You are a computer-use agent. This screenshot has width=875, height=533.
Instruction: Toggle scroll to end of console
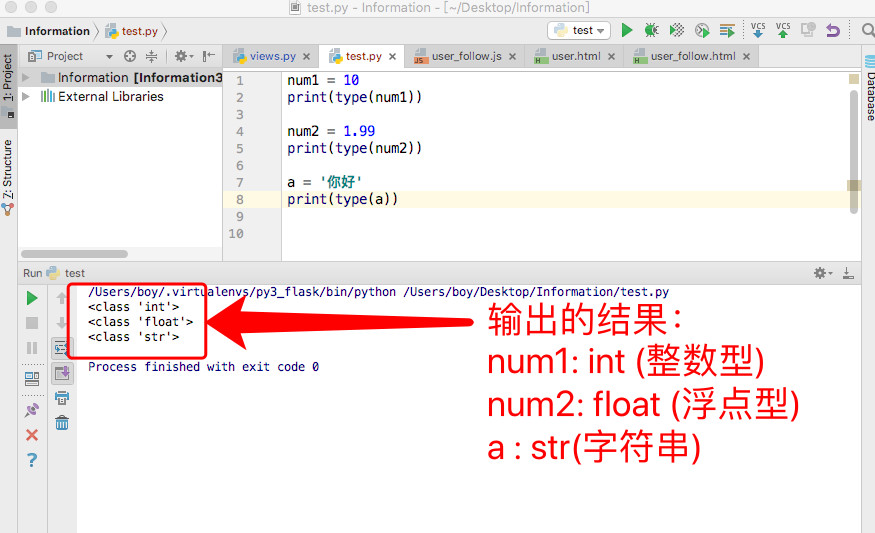point(62,373)
